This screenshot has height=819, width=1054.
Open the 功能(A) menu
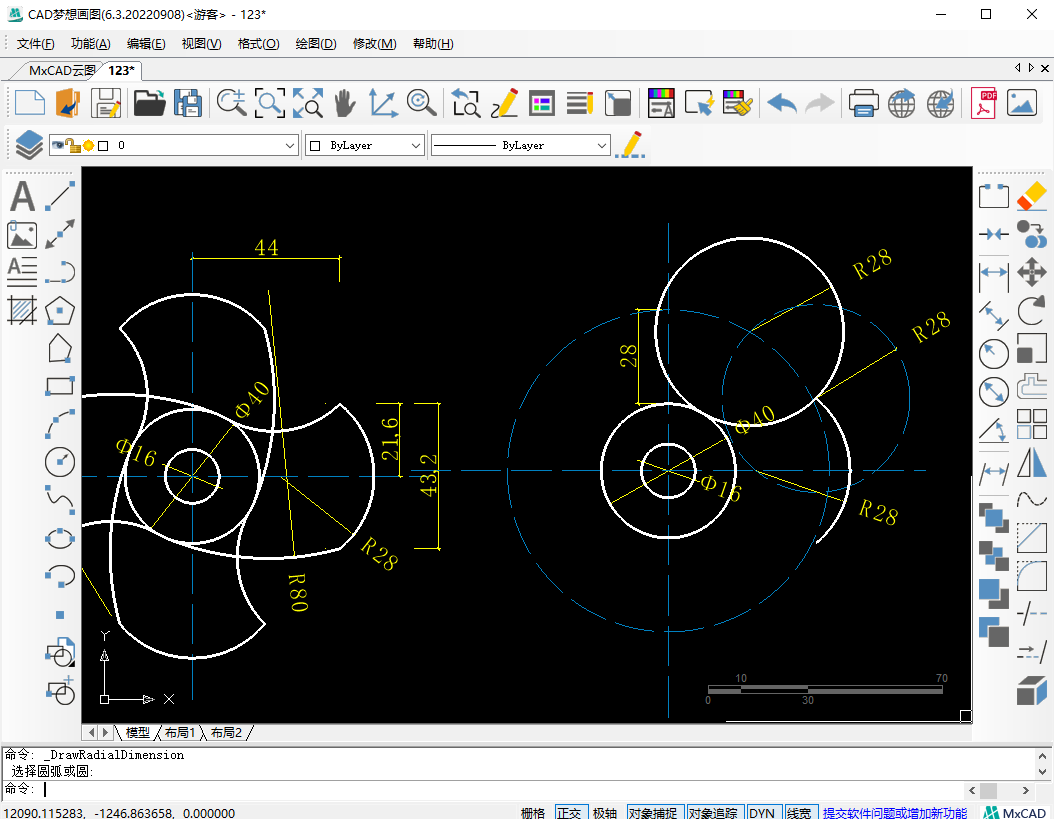[90, 44]
